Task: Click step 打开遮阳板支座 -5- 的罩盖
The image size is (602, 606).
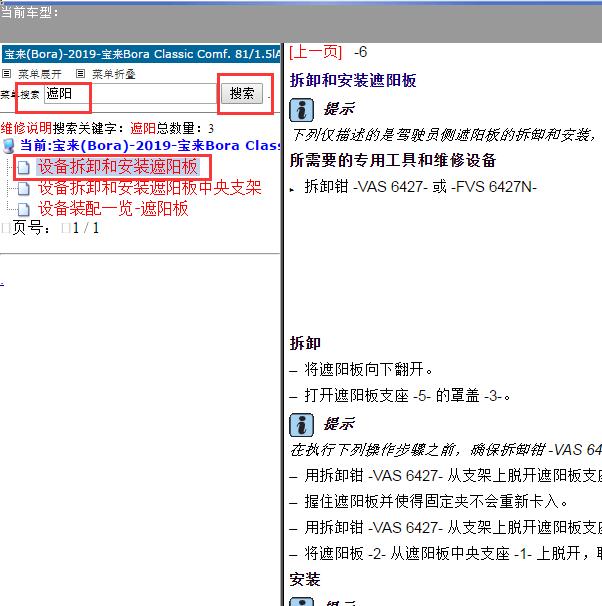Action: tap(408, 396)
